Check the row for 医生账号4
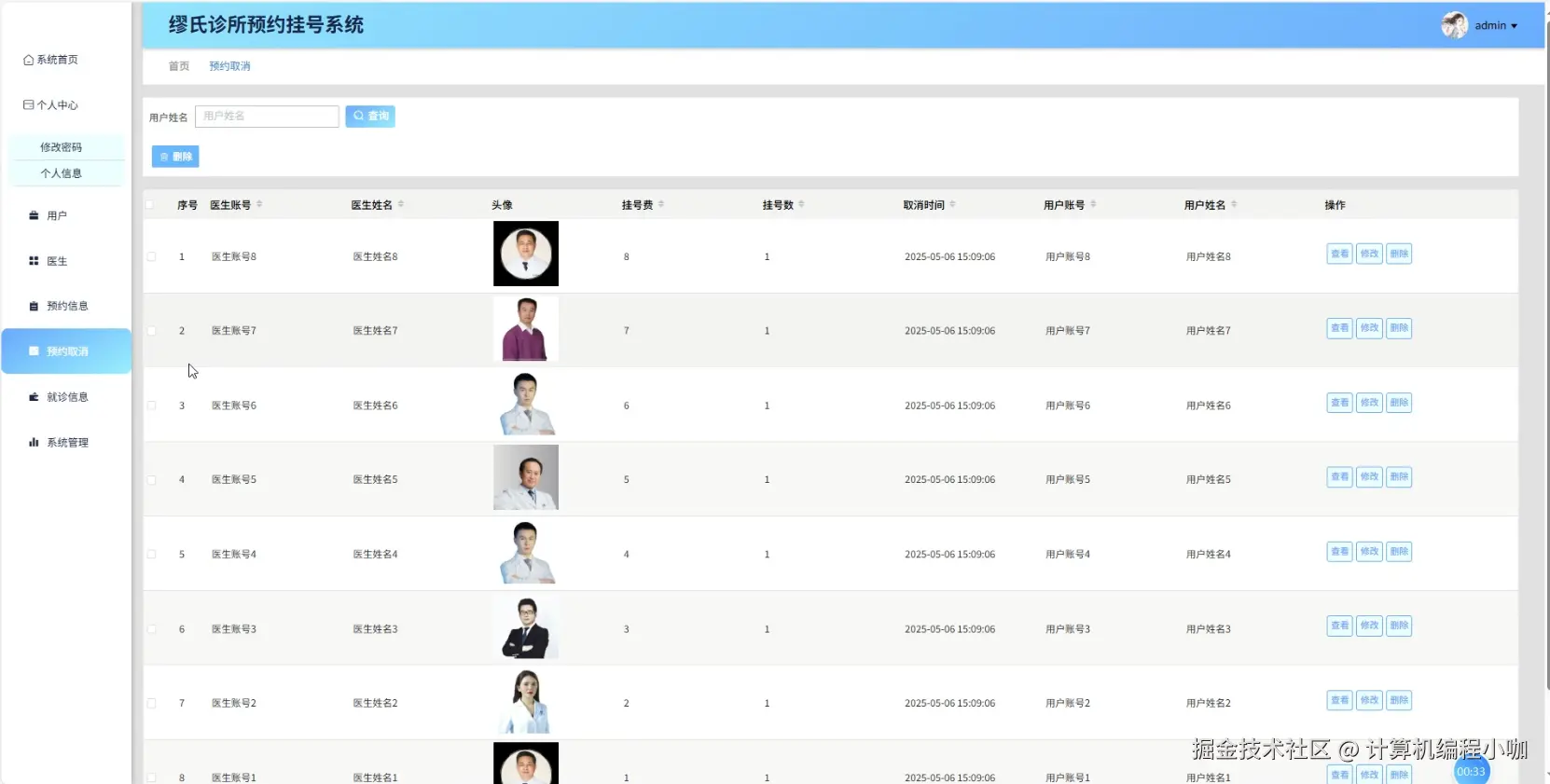Screen dimensions: 1550x784 click(x=151, y=554)
